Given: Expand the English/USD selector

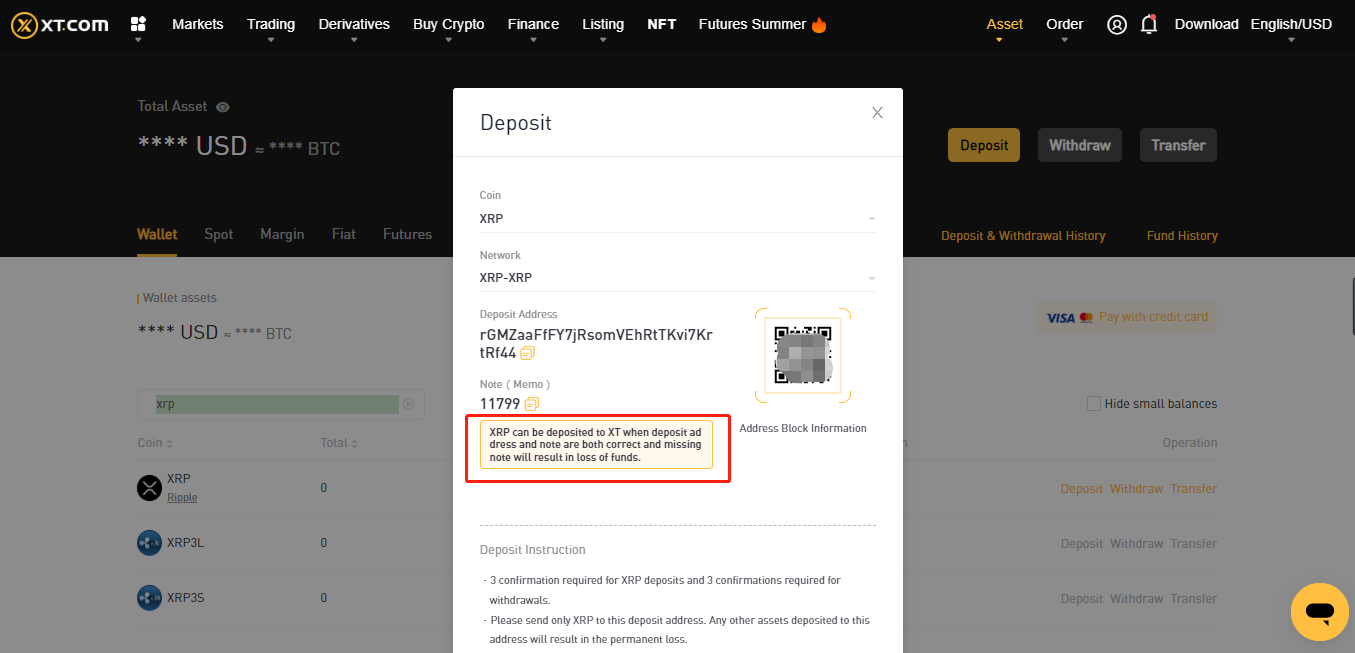Looking at the screenshot, I should click(x=1290, y=24).
